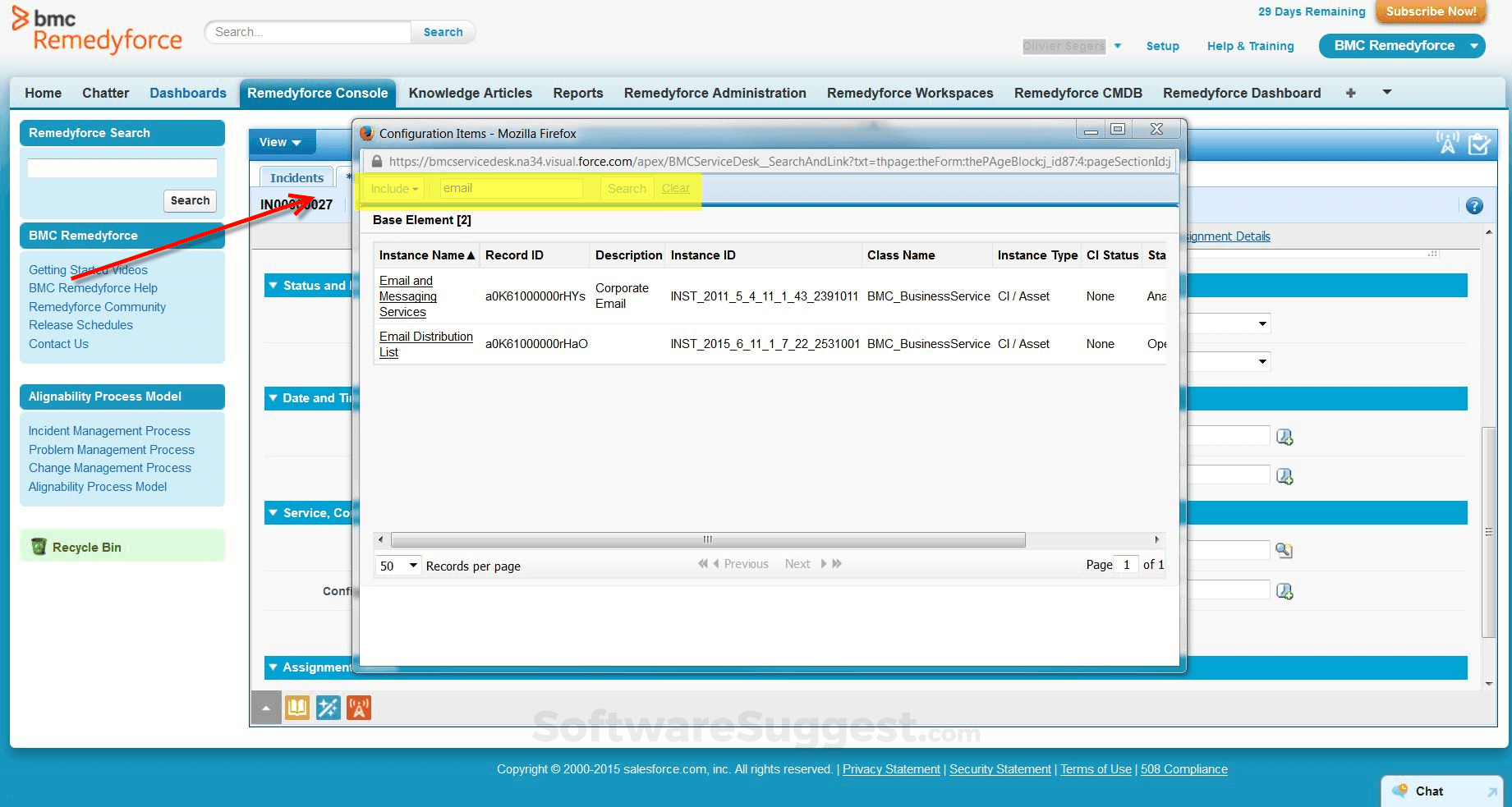1512x807 pixels.
Task: Open the Recycle Bin
Action: 86,548
